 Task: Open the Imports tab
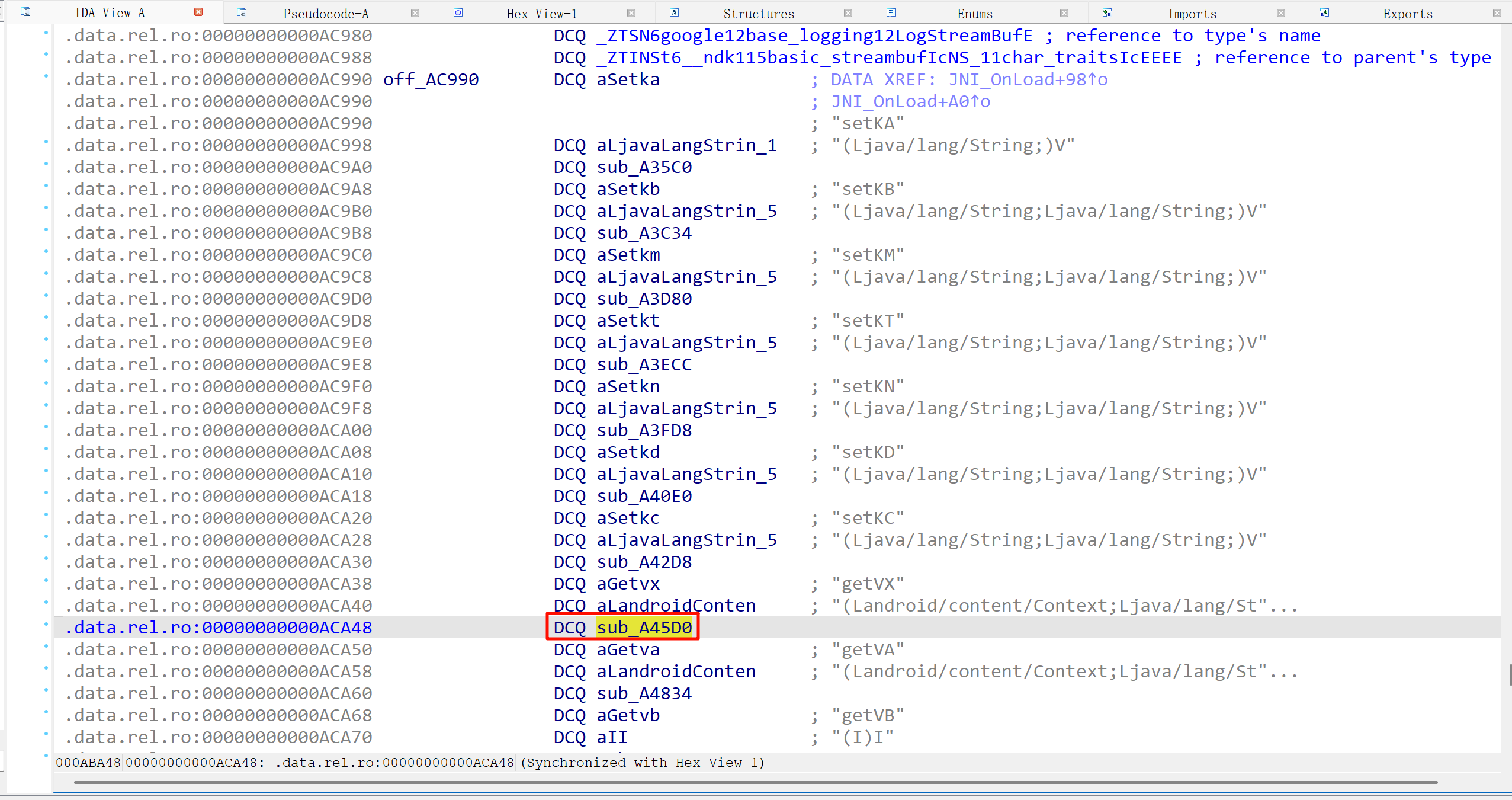1192,14
